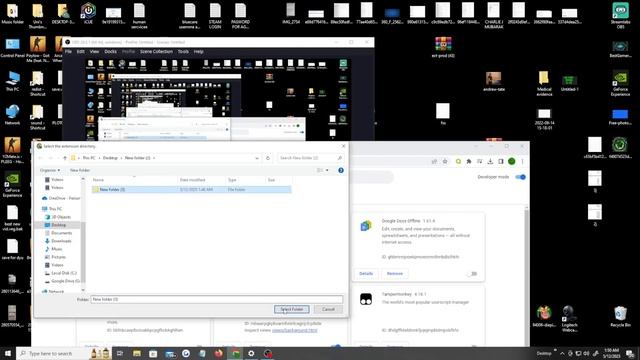Click Chrome in the taskbar
Viewport: 640px width, 360px height.
pos(235,353)
